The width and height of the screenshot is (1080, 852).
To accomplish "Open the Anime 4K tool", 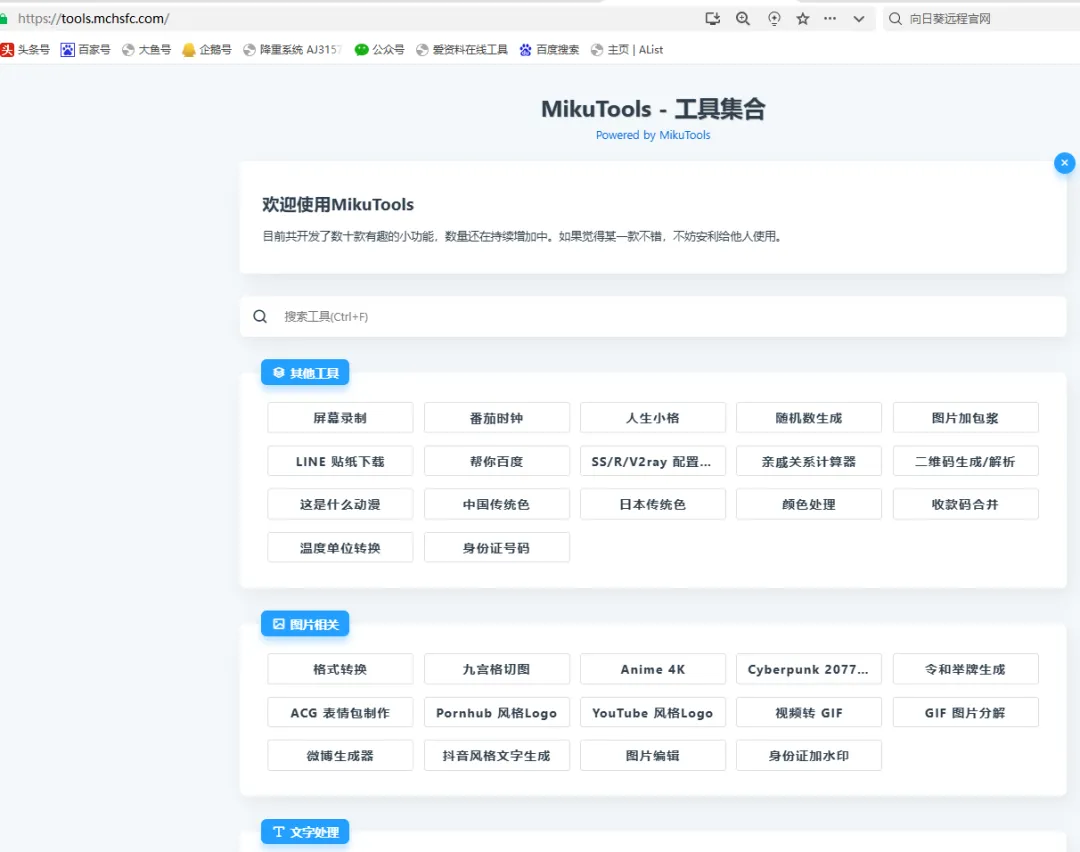I will point(653,669).
